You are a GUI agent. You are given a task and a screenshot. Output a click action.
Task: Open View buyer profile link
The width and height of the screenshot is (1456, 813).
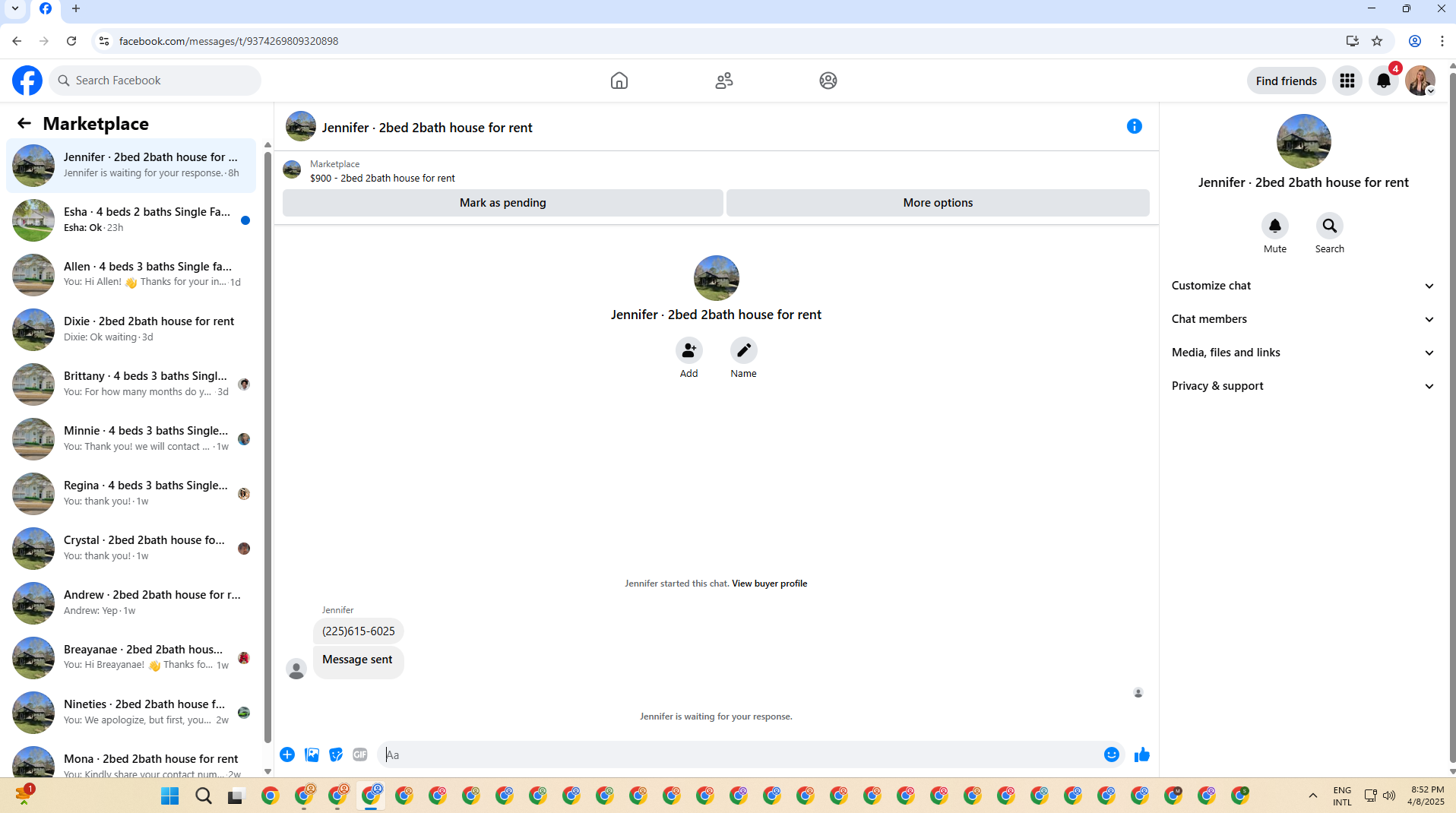pyautogui.click(x=769, y=584)
